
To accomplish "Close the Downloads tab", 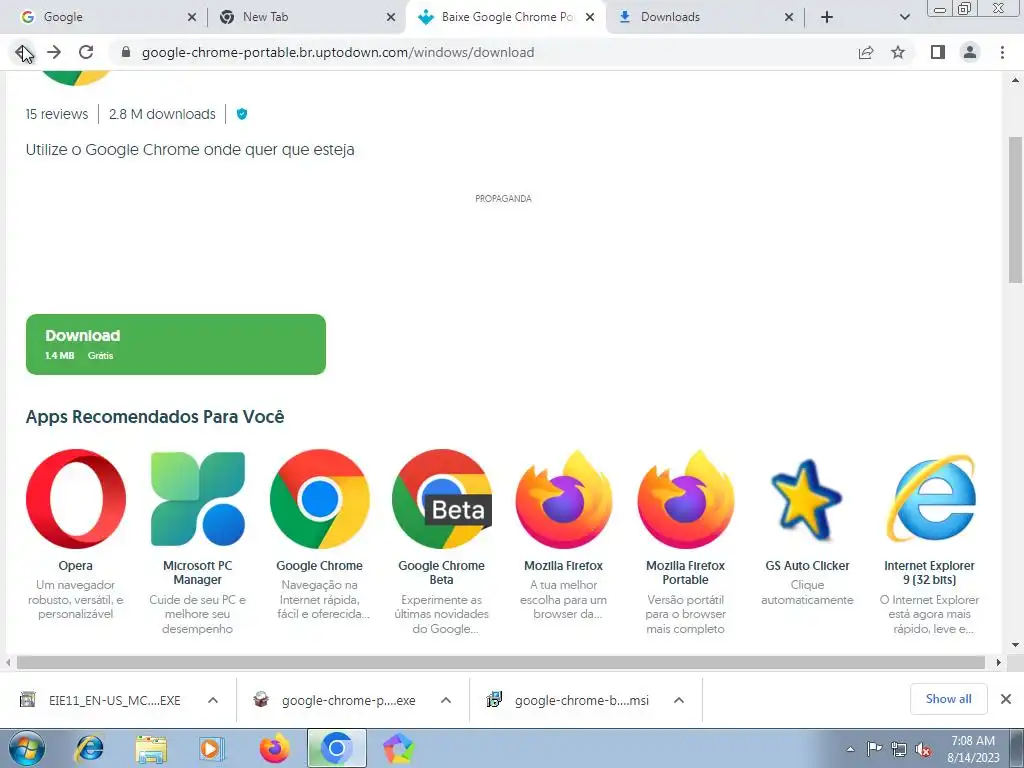I will click(x=789, y=17).
